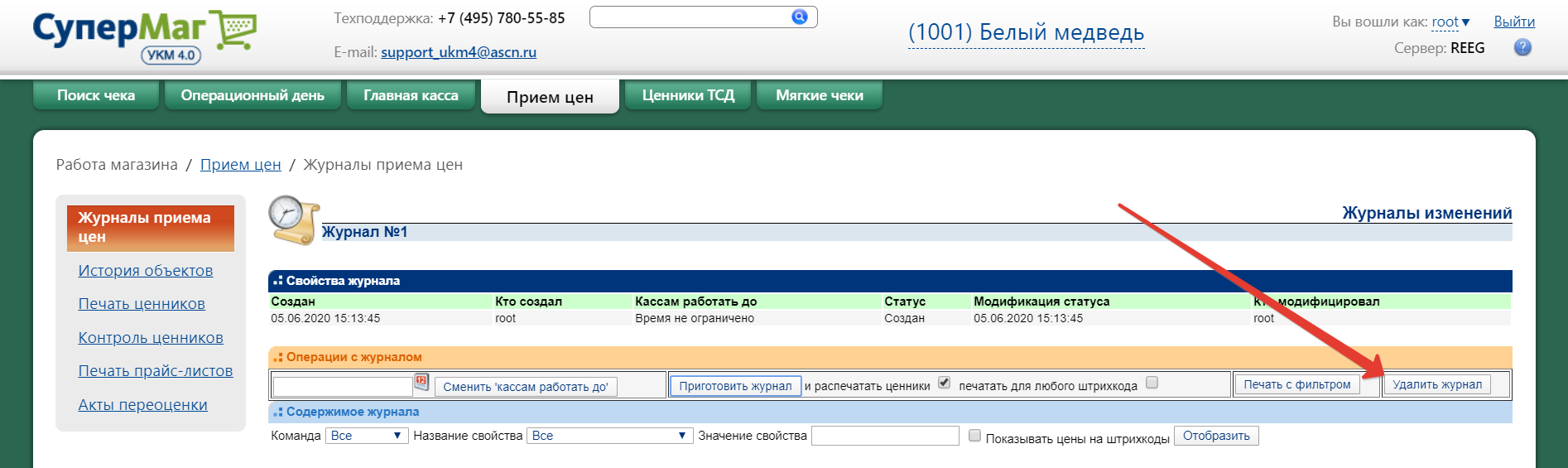1568x468 pixels.
Task: Expand the Команда dropdown
Action: [x=366, y=436]
